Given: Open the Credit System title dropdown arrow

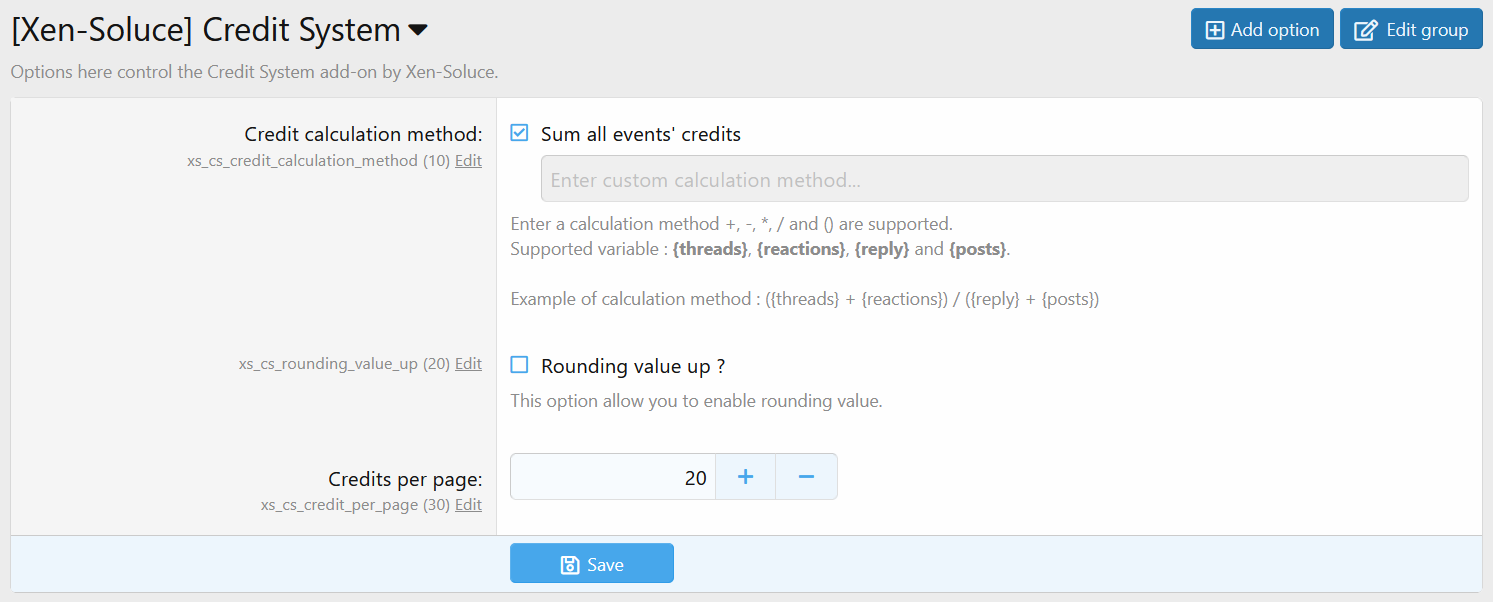Looking at the screenshot, I should [x=418, y=31].
